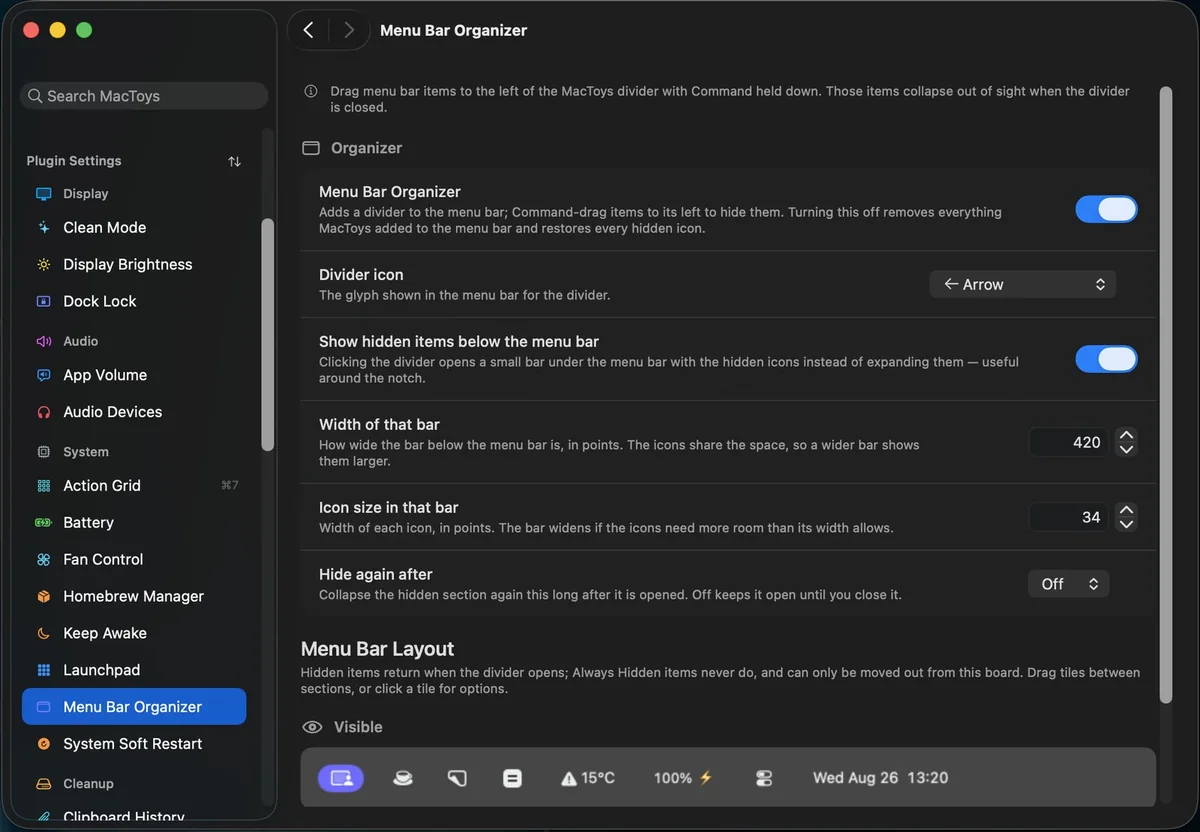This screenshot has width=1200, height=832.
Task: Click the App Volume icon
Action: (44, 376)
